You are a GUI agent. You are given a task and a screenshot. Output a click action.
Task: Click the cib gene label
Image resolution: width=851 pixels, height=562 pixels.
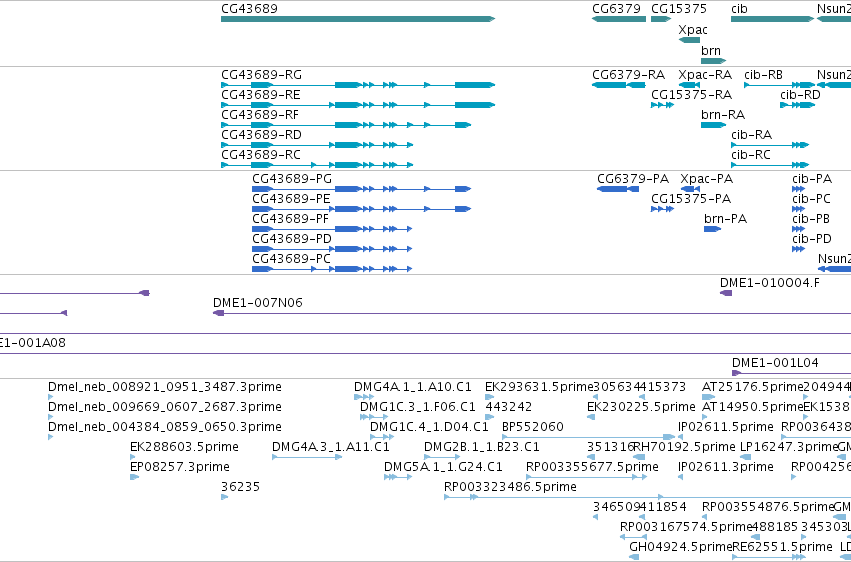pos(739,9)
